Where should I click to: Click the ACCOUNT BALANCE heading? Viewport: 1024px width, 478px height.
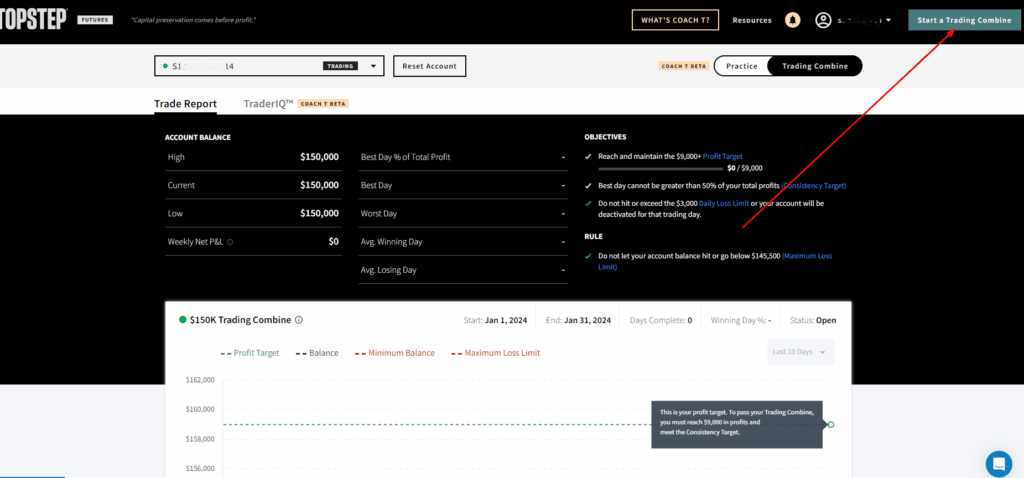tap(198, 137)
